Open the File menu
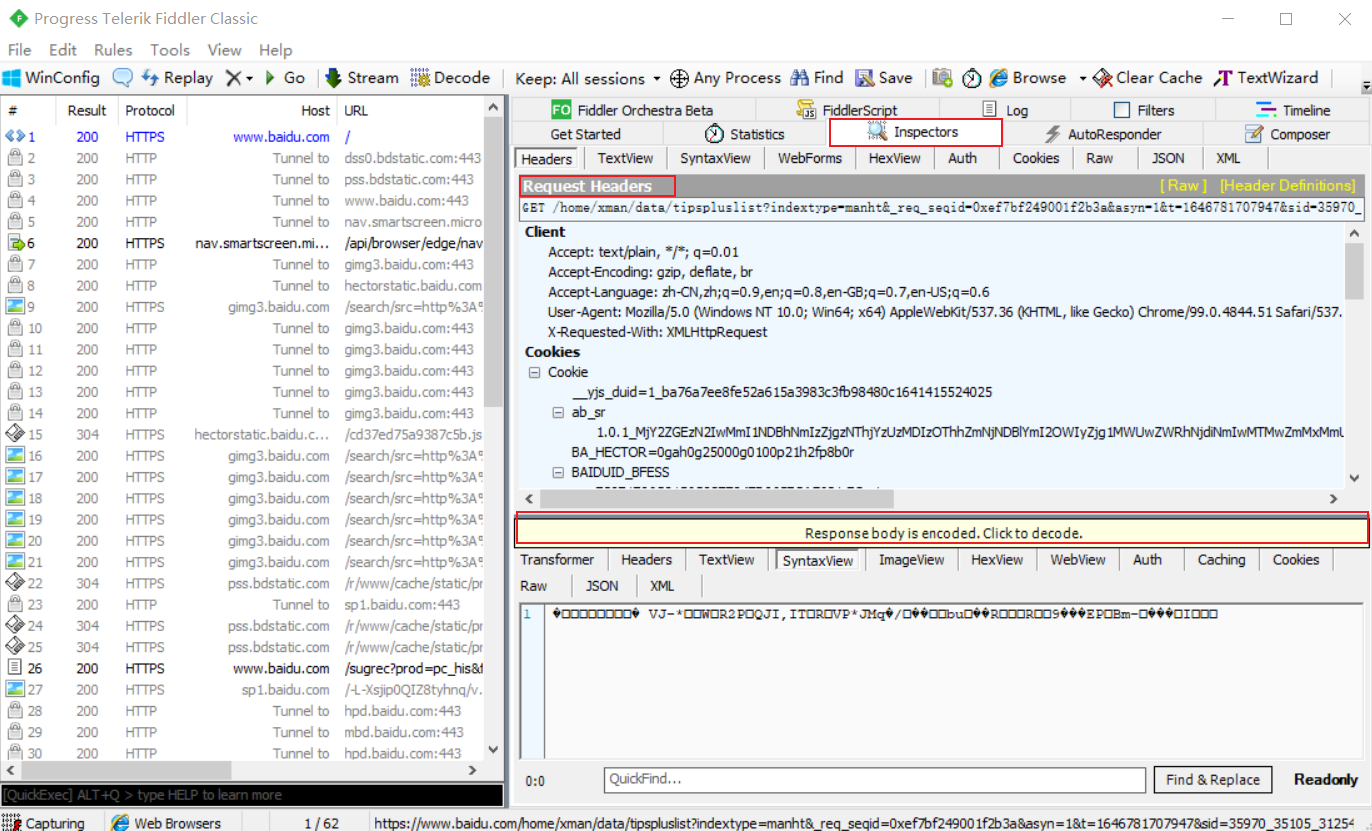Image resolution: width=1372 pixels, height=831 pixels. click(19, 50)
